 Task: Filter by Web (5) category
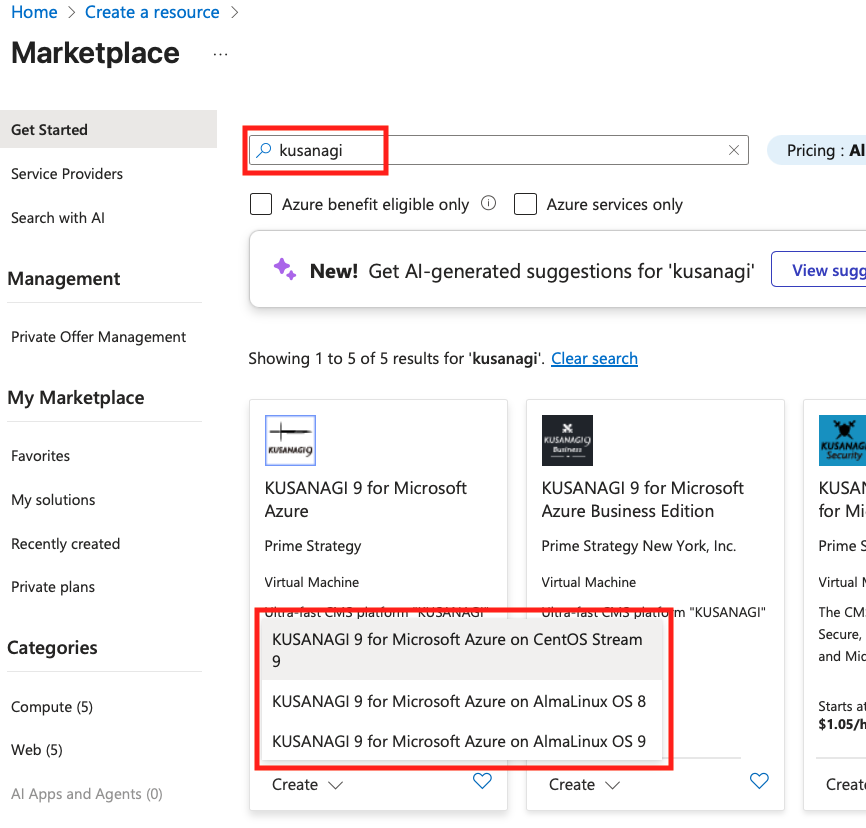pyautogui.click(x=36, y=750)
